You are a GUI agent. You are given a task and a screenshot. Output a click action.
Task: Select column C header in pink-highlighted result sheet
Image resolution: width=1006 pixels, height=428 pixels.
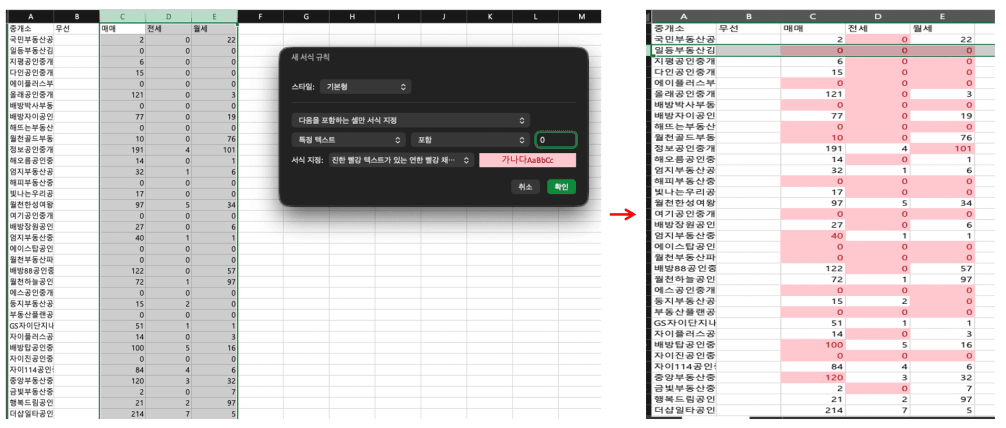tap(813, 16)
